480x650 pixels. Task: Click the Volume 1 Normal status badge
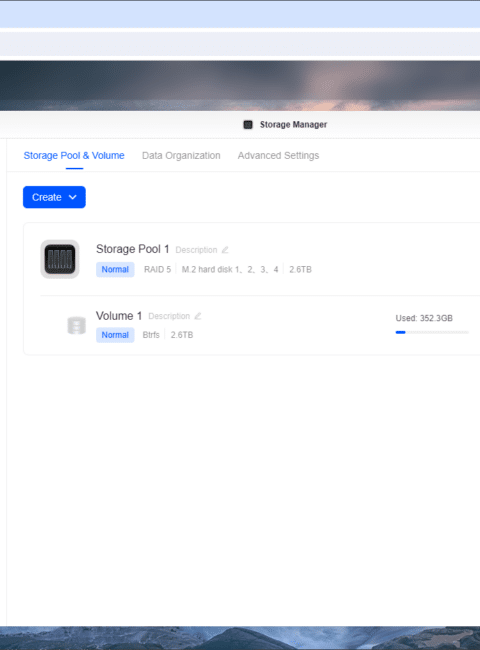click(x=115, y=335)
